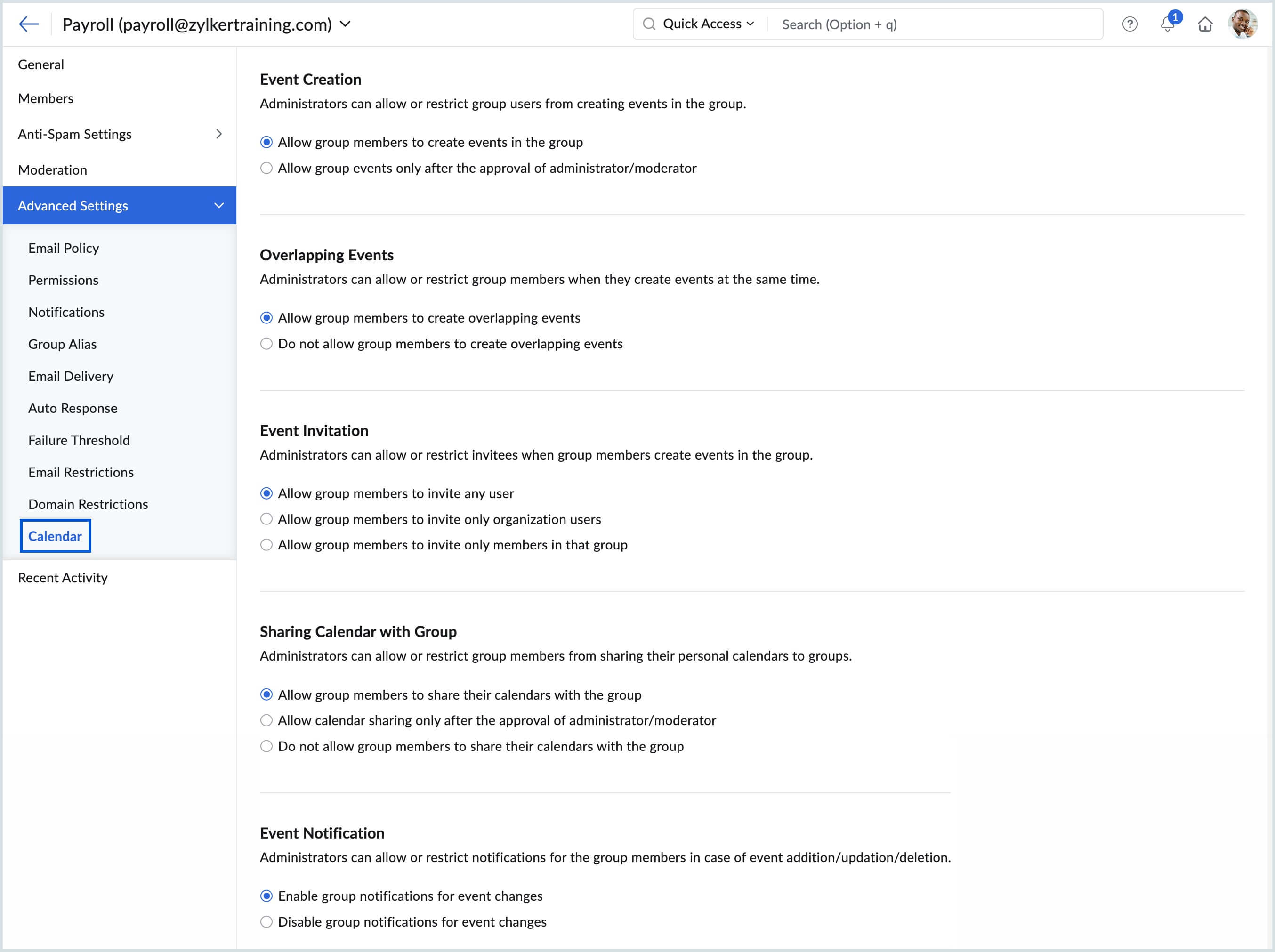Expand the Payroll group name dropdown
Image resolution: width=1275 pixels, height=952 pixels.
345,24
